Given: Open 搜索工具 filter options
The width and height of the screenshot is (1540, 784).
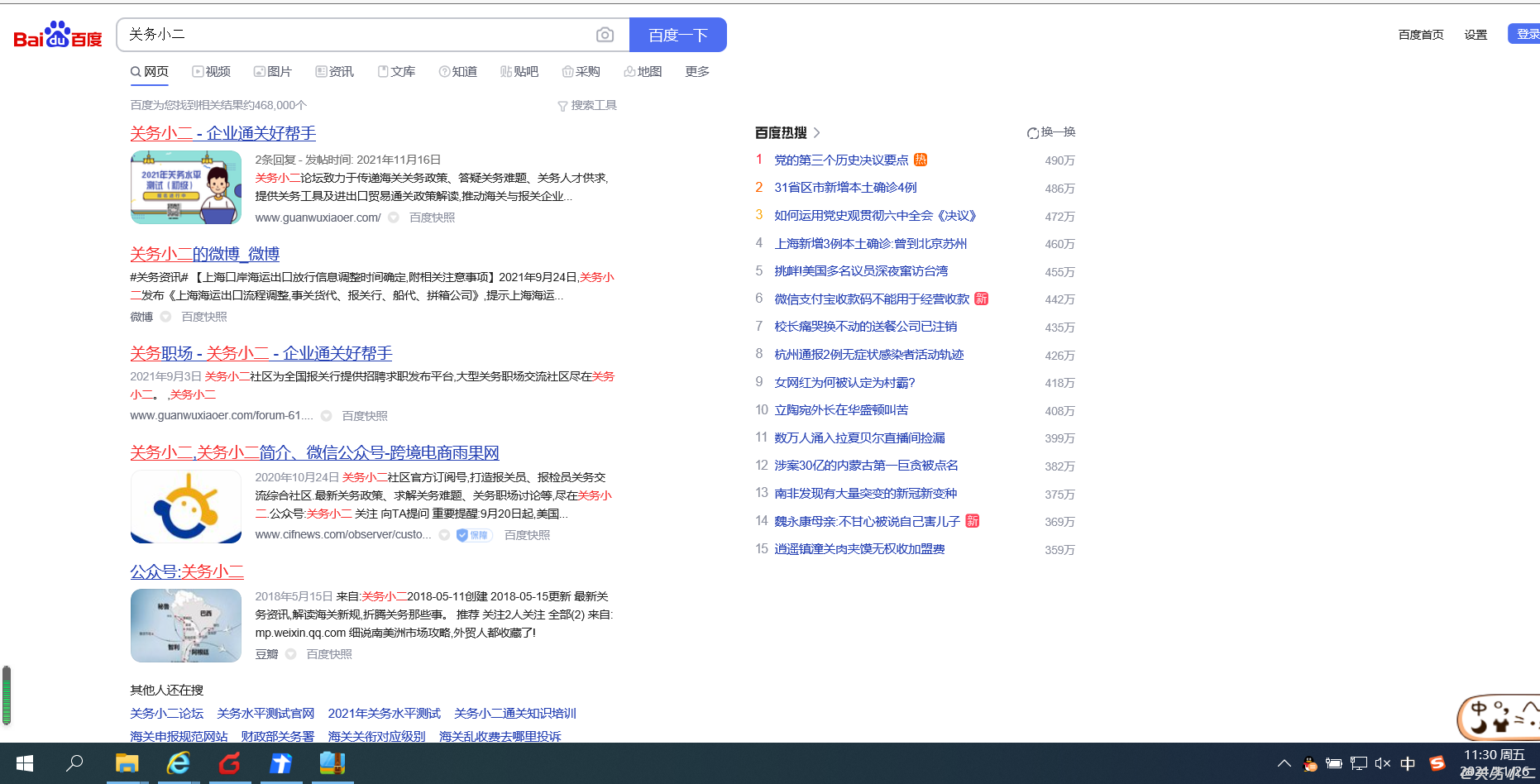Looking at the screenshot, I should coord(587,105).
